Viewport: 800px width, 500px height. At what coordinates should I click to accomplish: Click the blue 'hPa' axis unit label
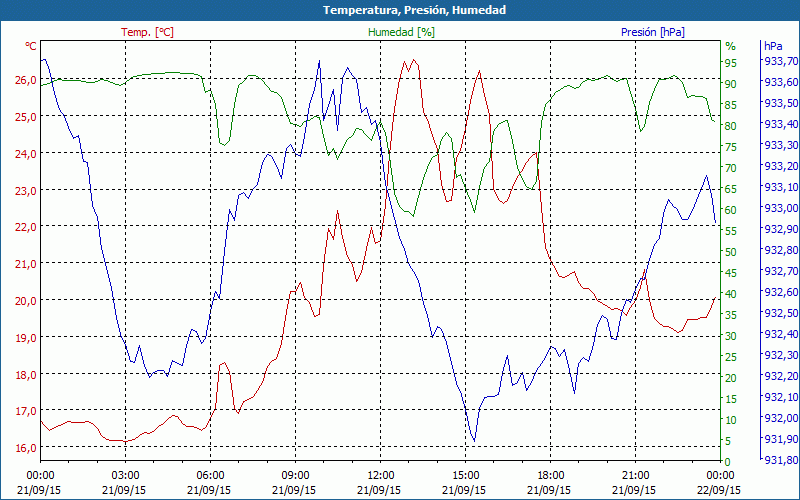click(x=773, y=46)
